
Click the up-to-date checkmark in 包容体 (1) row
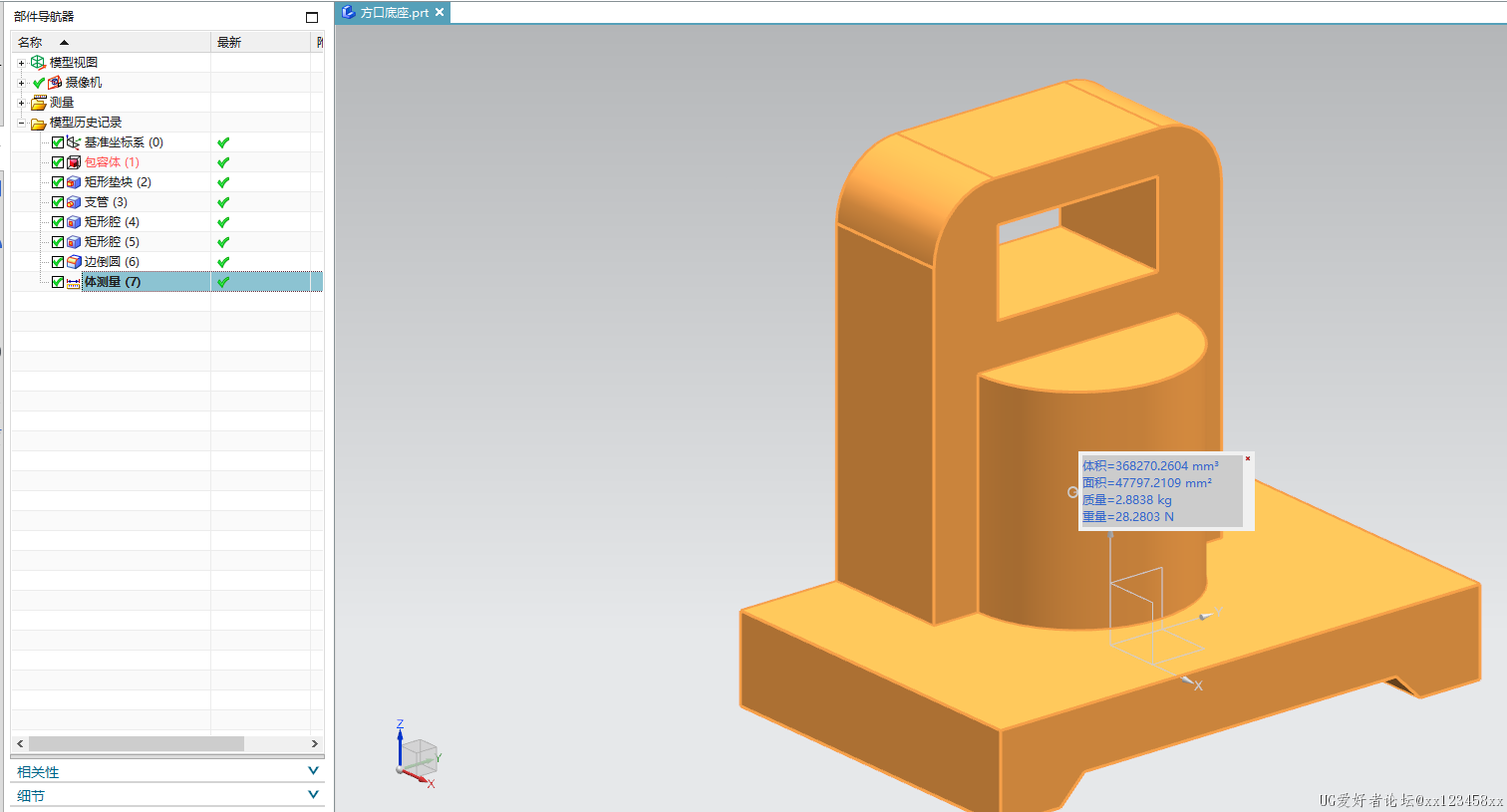(223, 162)
